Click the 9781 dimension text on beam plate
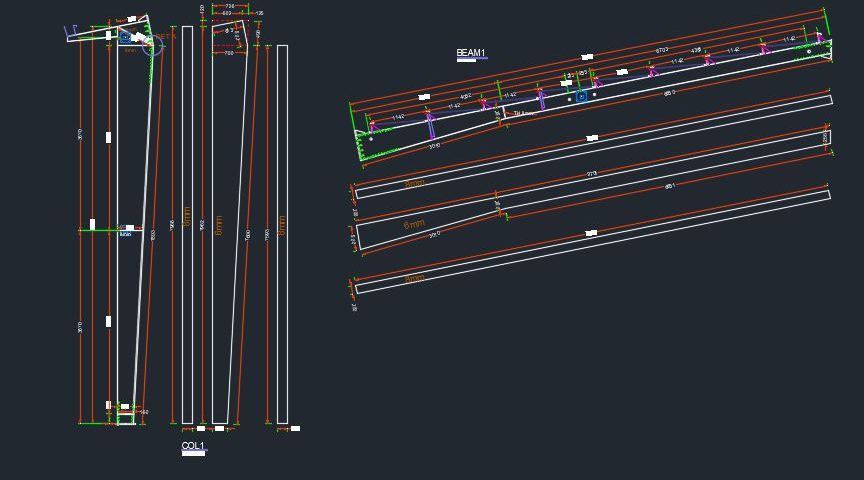The width and height of the screenshot is (864, 480). click(591, 175)
